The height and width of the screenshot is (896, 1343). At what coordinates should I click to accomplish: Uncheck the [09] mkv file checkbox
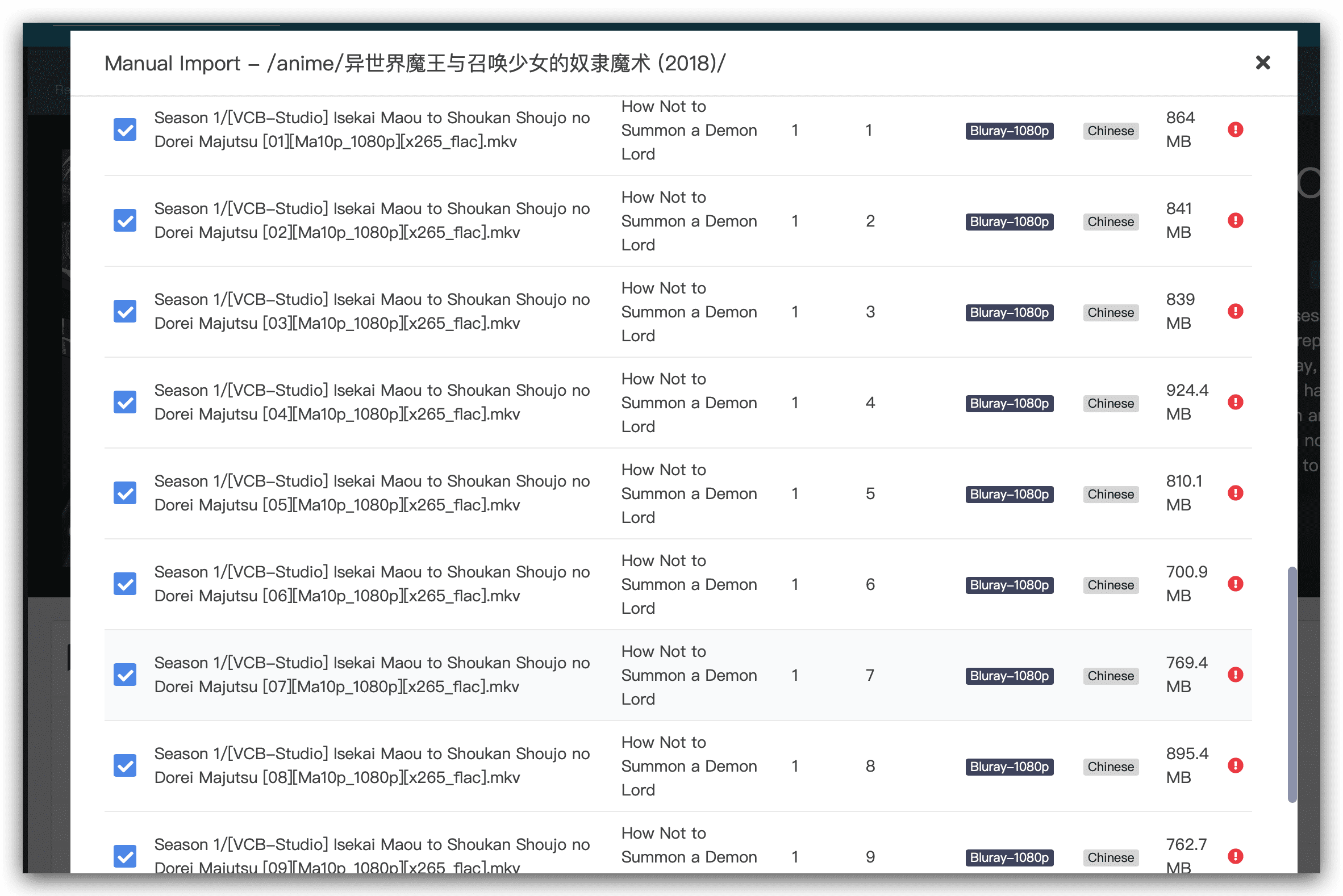click(124, 857)
